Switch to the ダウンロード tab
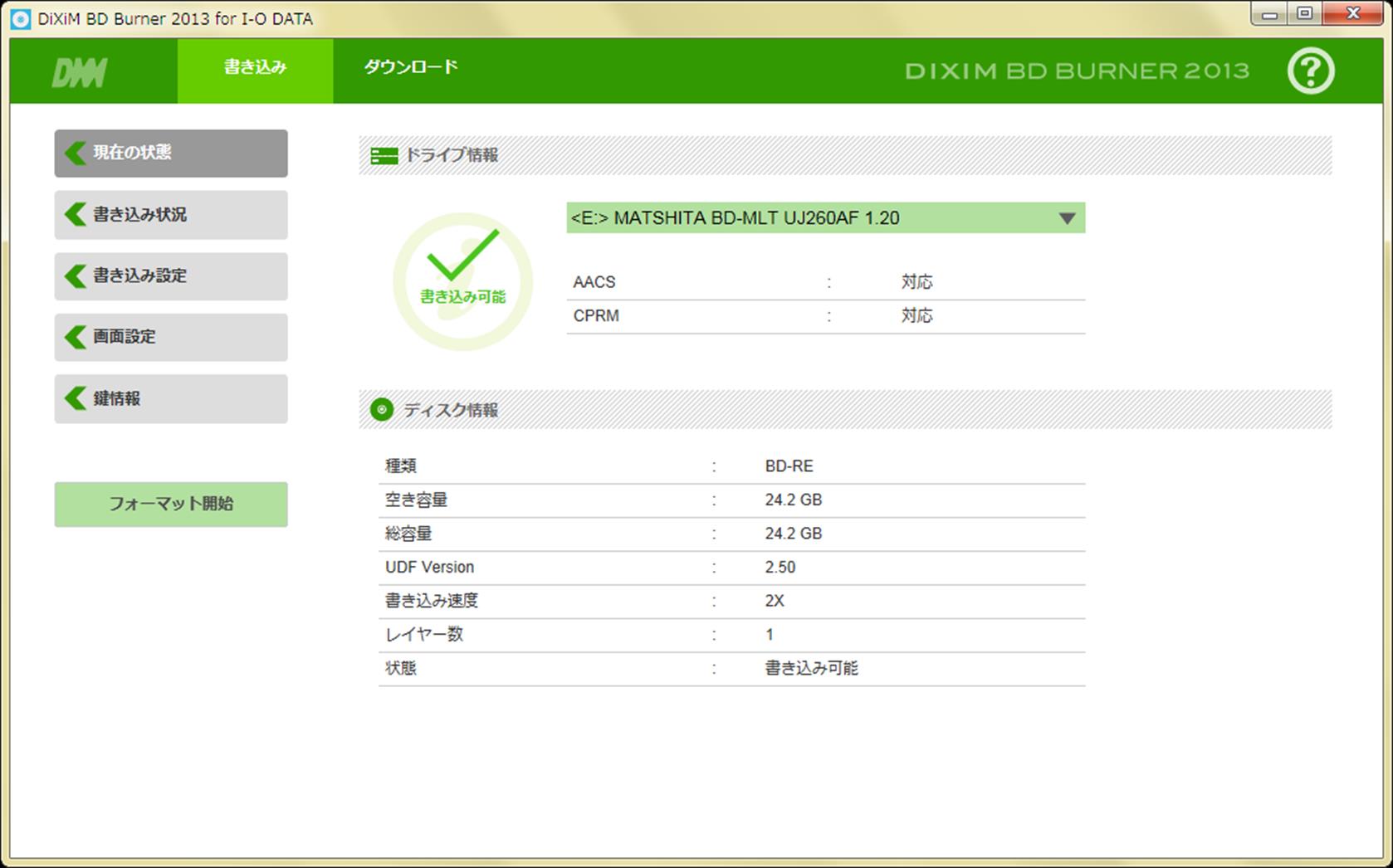 click(x=411, y=67)
